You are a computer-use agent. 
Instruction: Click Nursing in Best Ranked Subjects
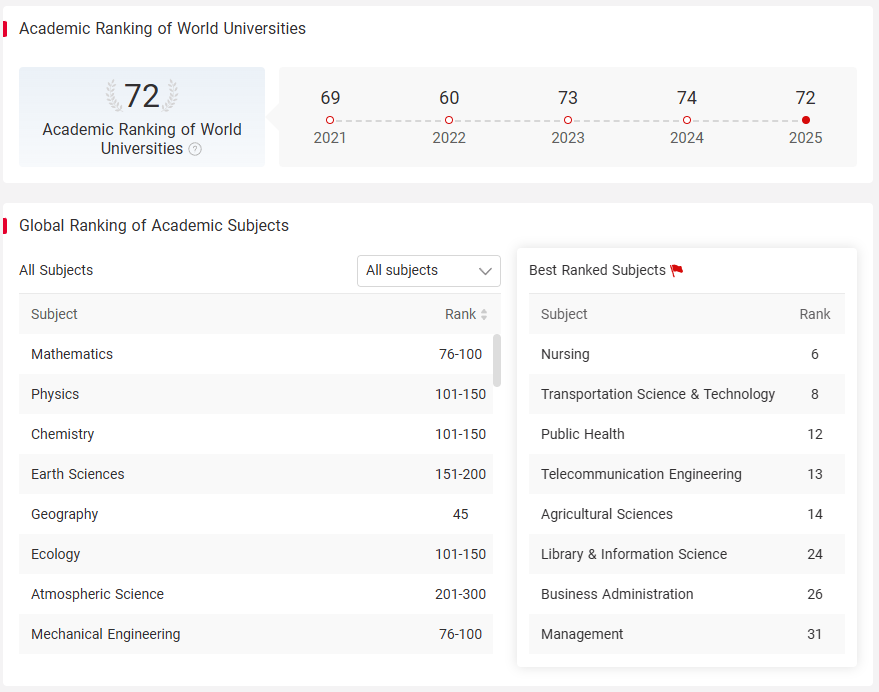tap(565, 354)
